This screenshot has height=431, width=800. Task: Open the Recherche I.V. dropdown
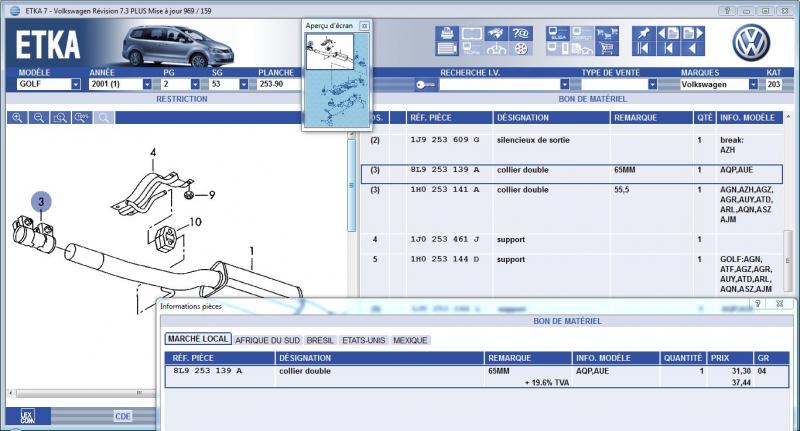click(x=564, y=84)
